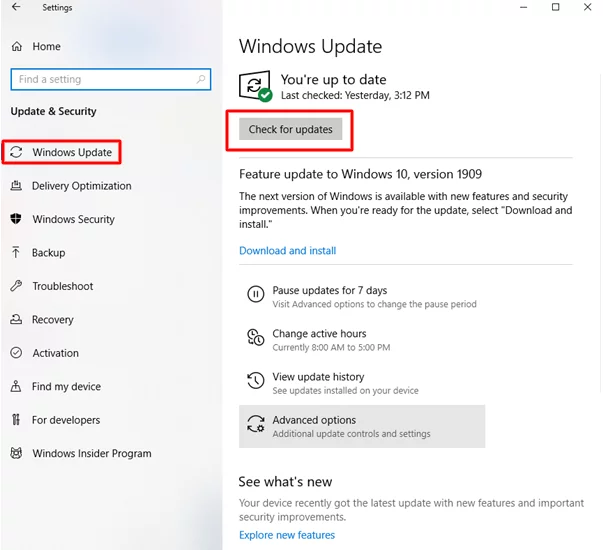Go to the Backup section
Screen dimensions: 603x550
coord(48,253)
